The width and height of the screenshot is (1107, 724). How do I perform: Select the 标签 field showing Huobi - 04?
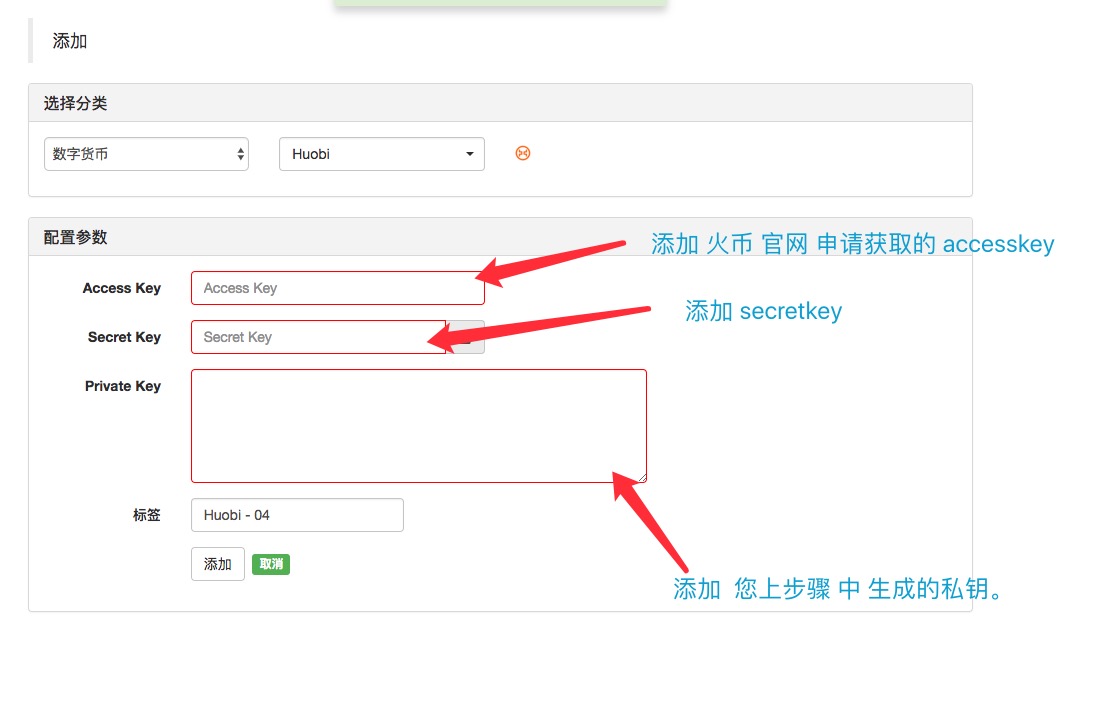tap(296, 514)
